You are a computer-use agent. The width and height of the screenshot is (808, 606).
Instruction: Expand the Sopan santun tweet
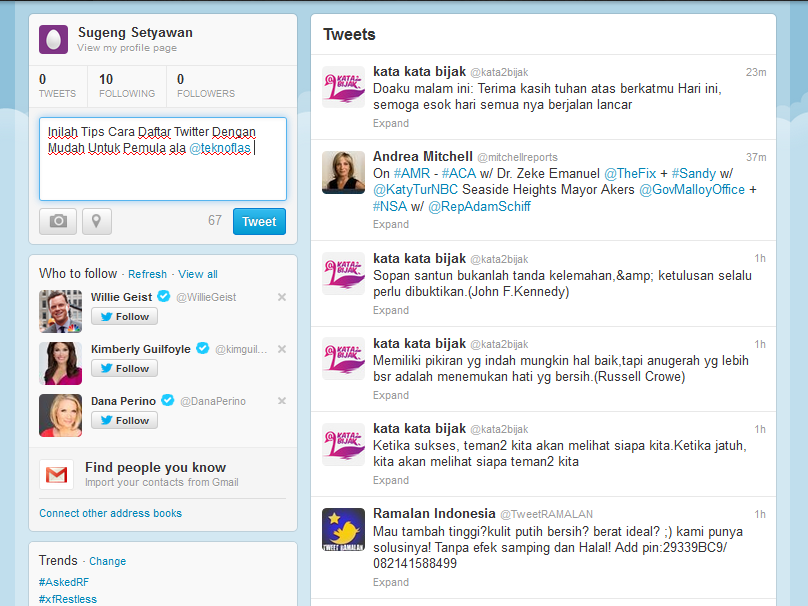click(x=391, y=310)
